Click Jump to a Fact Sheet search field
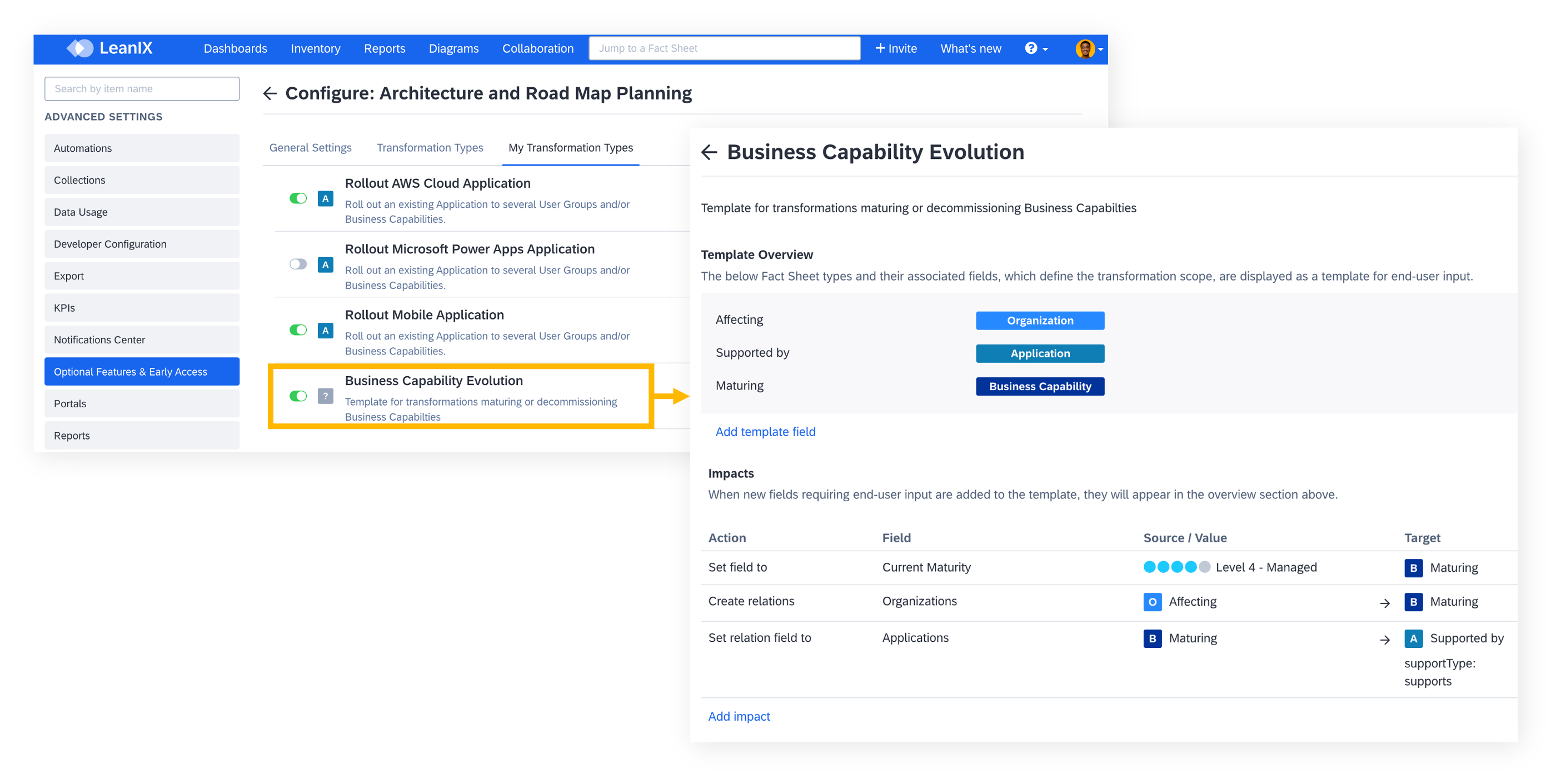Image resolution: width=1561 pixels, height=784 pixels. point(724,48)
